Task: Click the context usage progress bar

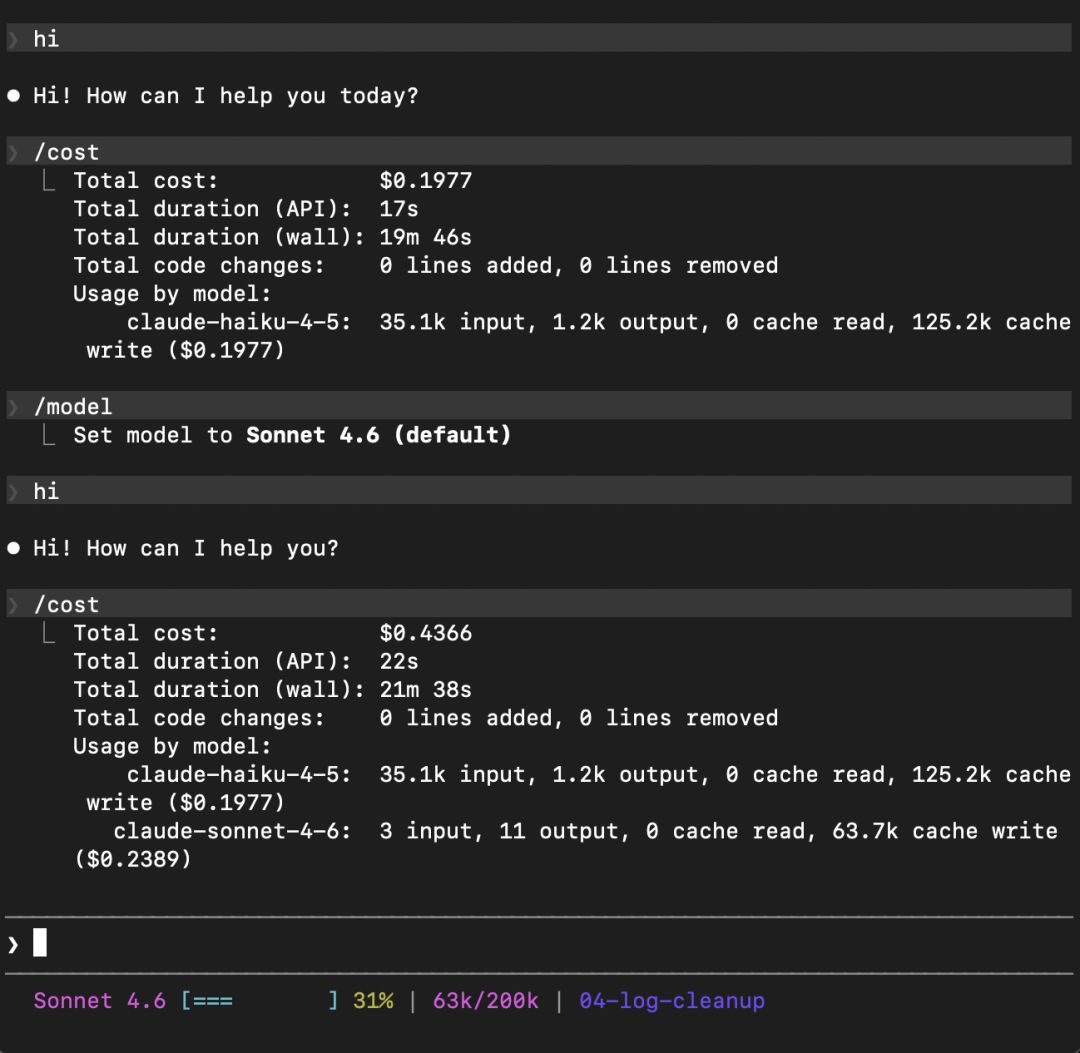Action: pyautogui.click(x=260, y=1001)
